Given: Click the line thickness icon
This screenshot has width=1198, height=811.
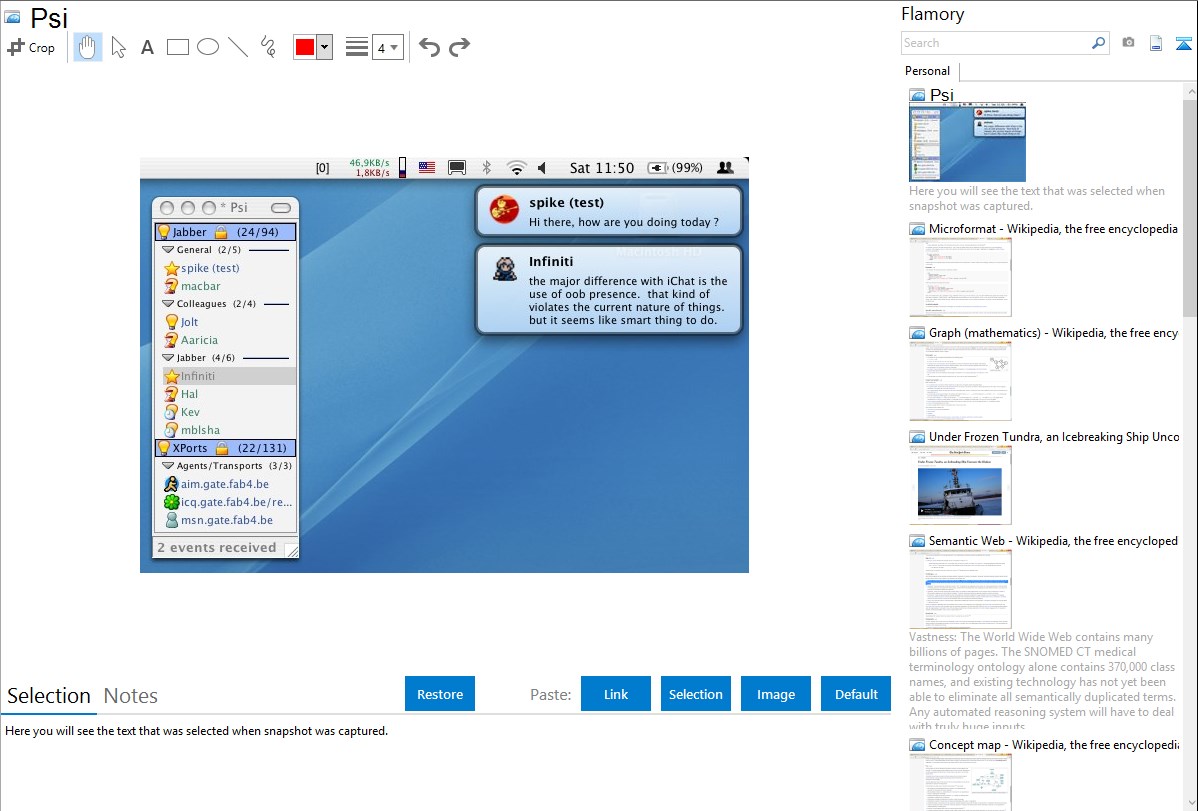Looking at the screenshot, I should tap(357, 47).
